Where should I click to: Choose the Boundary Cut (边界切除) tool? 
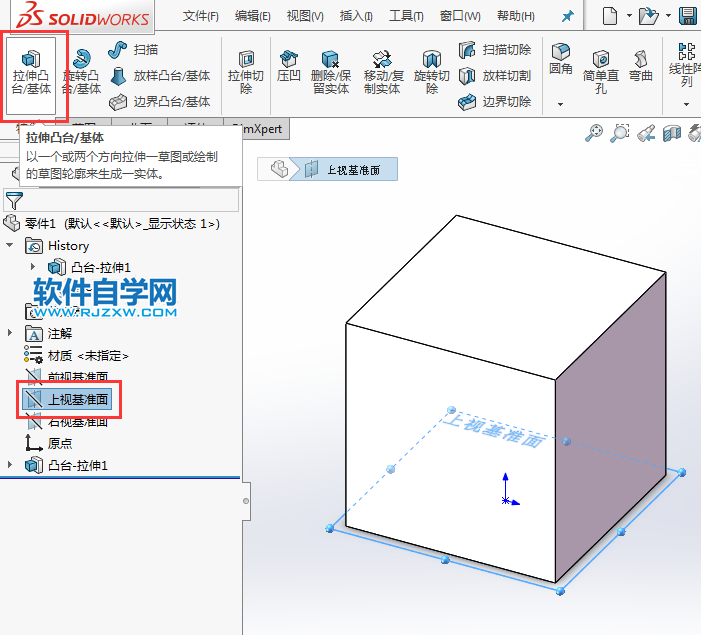495,102
